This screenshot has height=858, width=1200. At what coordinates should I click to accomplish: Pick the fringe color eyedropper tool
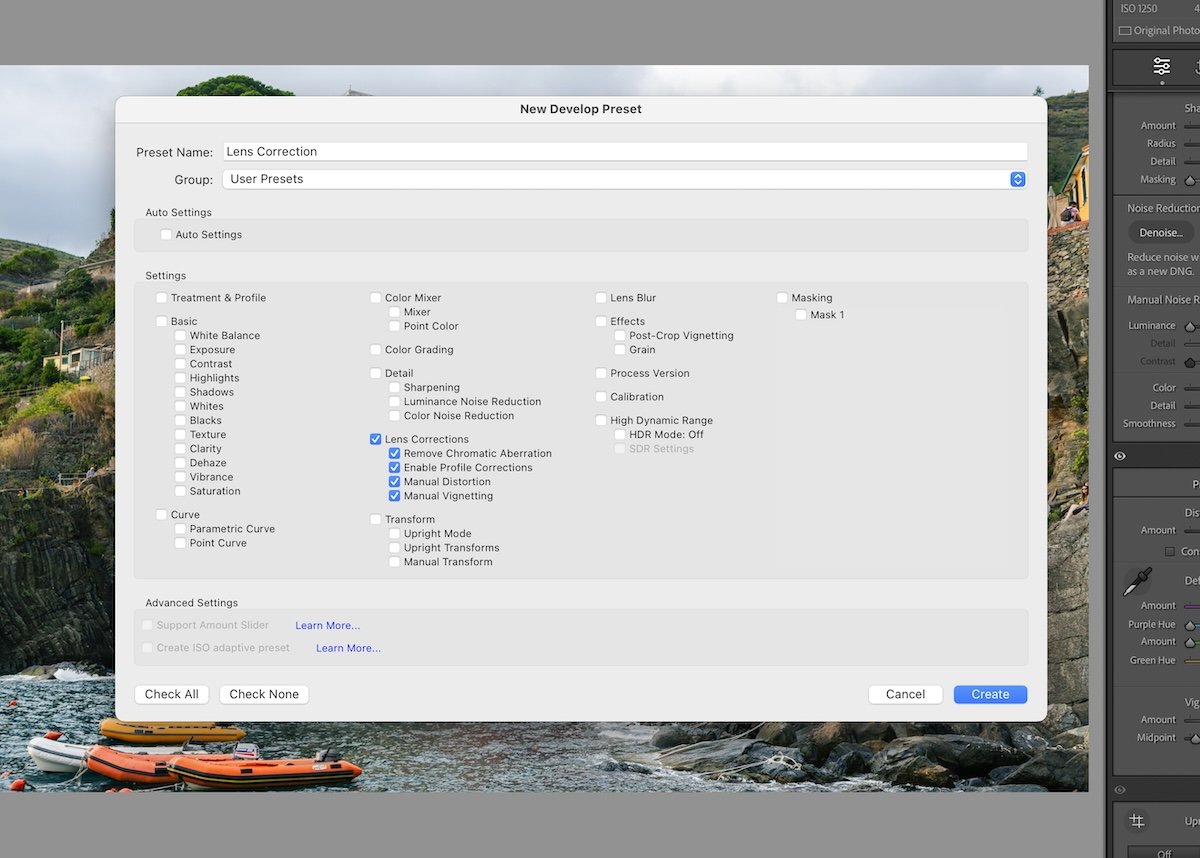pos(1137,581)
